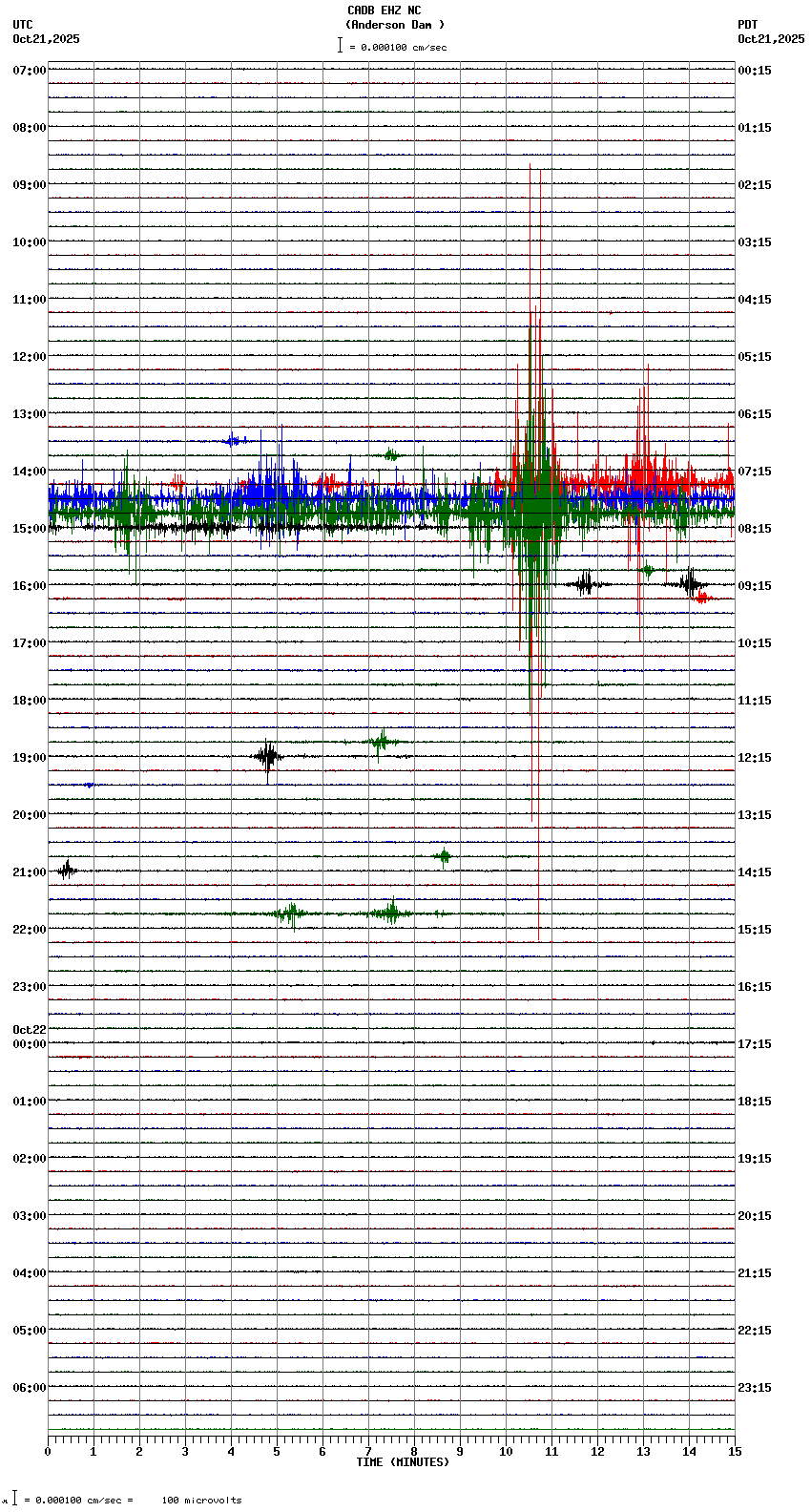The height and width of the screenshot is (1512, 811).
Task: Click the '11:00' UTC time label
Action: 30,300
